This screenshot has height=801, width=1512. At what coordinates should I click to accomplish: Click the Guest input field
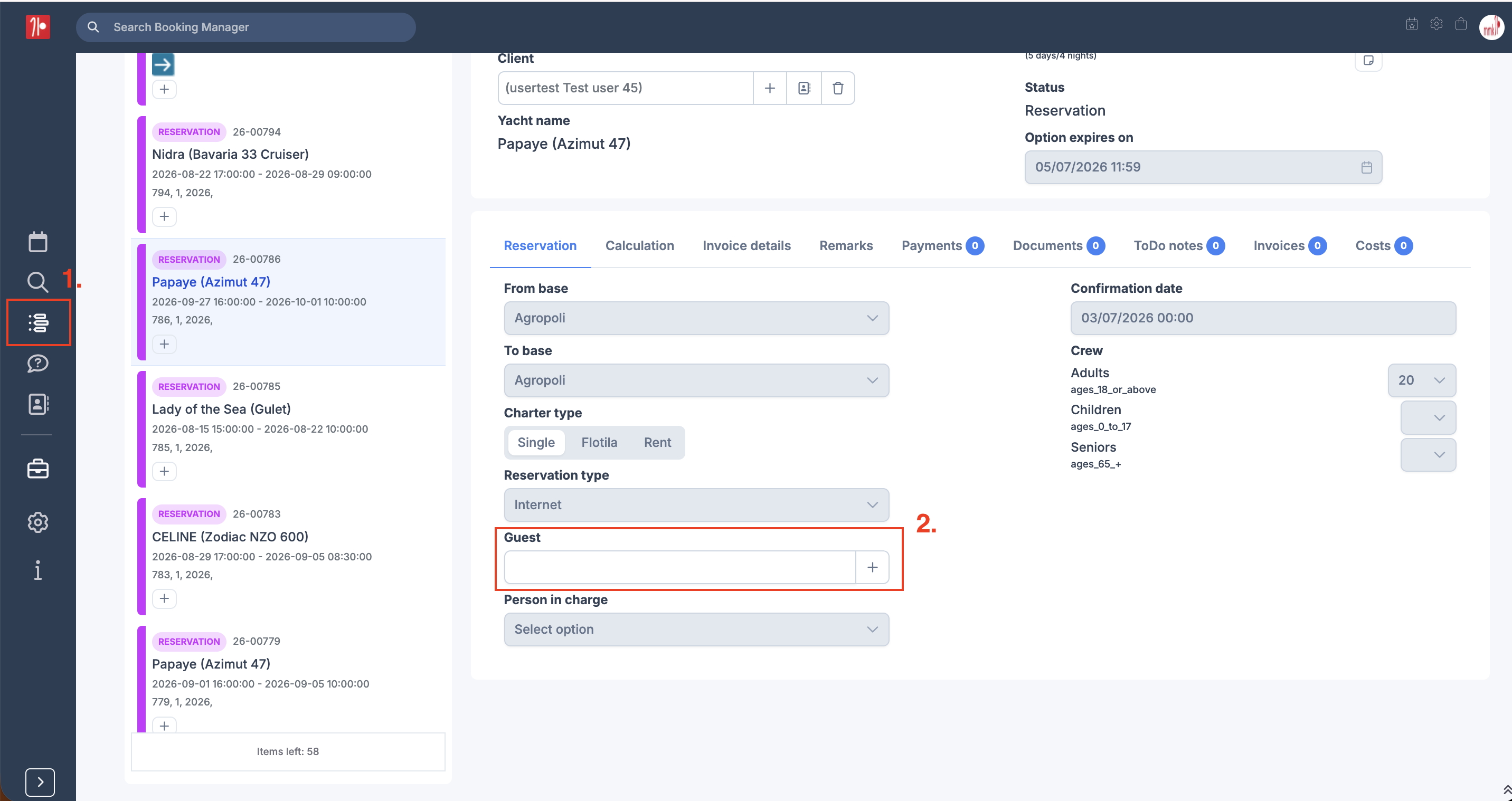[679, 567]
